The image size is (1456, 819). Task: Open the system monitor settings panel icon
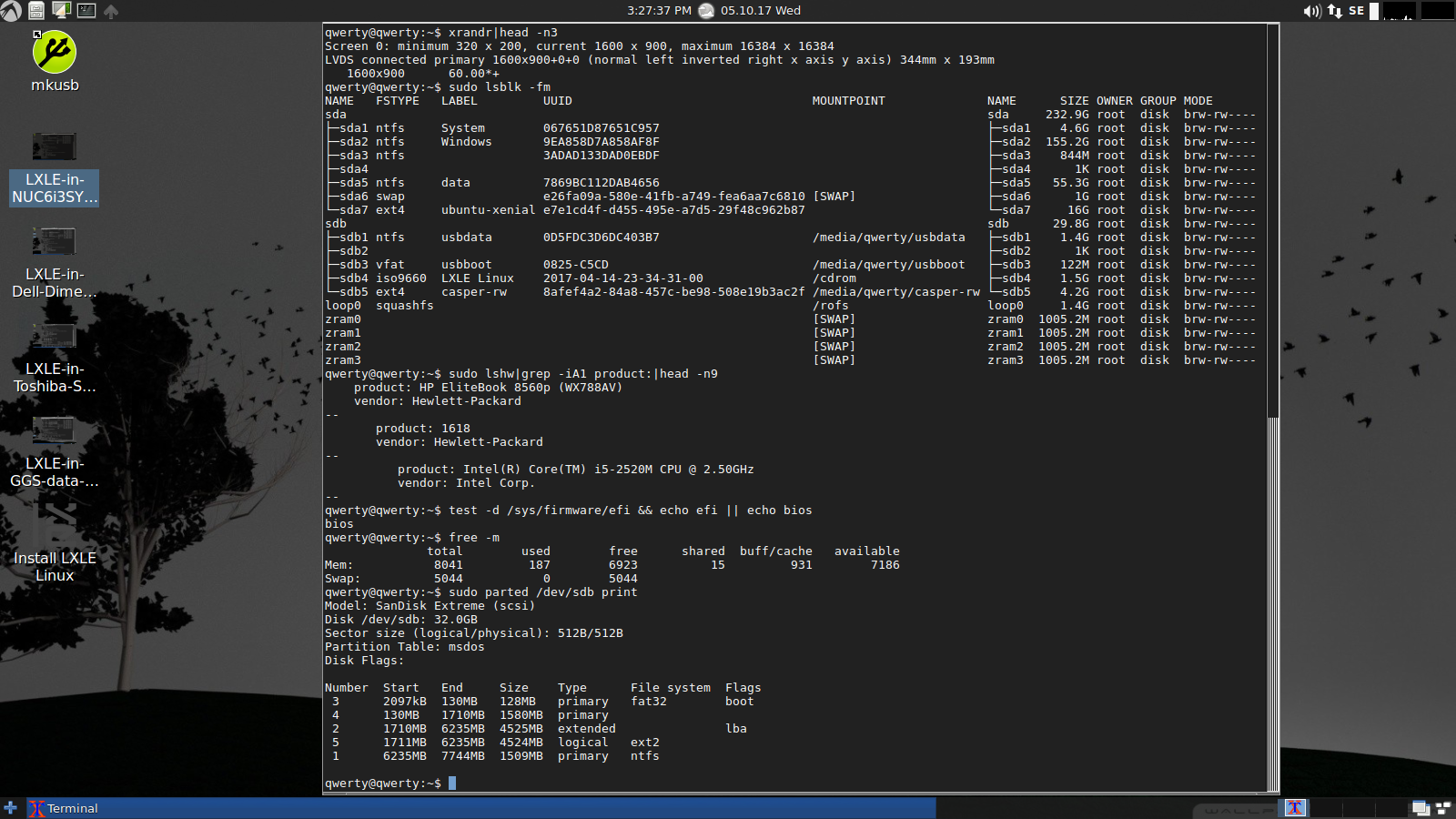pos(62,11)
